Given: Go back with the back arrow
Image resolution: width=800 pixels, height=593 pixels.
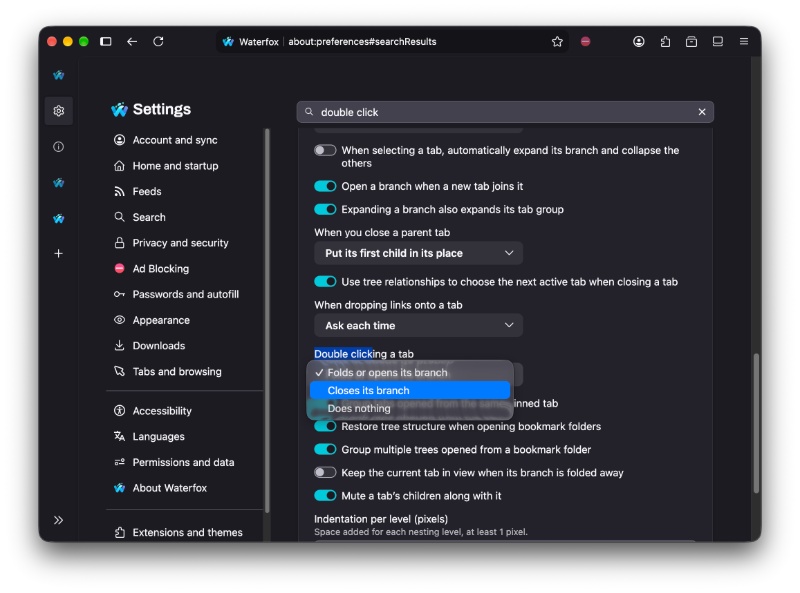Looking at the screenshot, I should pyautogui.click(x=132, y=41).
